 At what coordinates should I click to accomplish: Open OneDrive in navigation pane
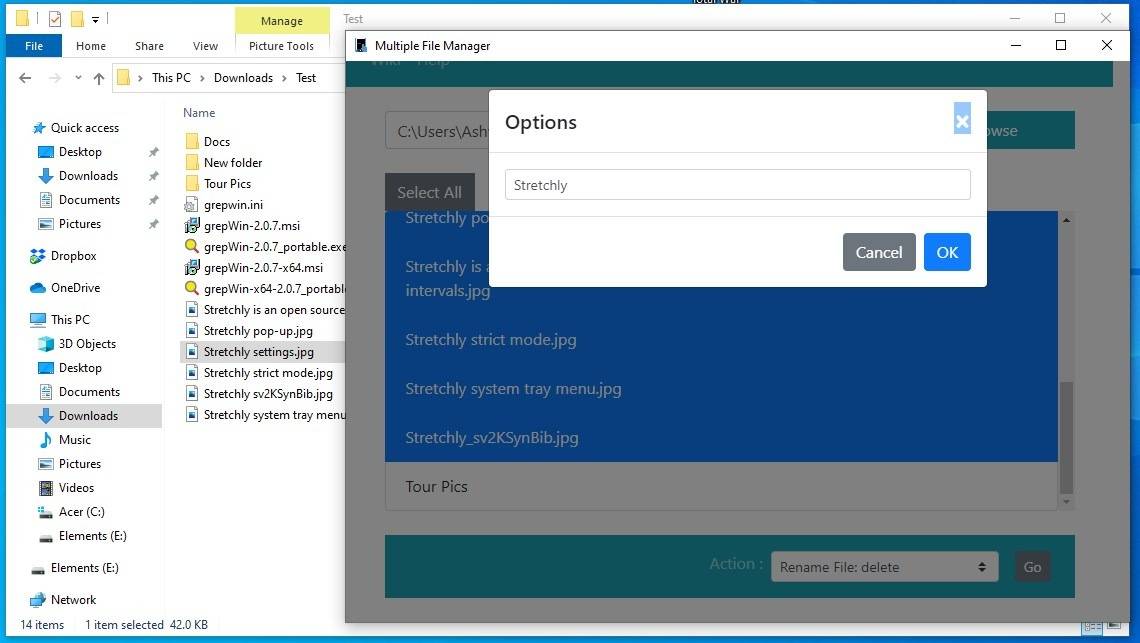click(75, 288)
